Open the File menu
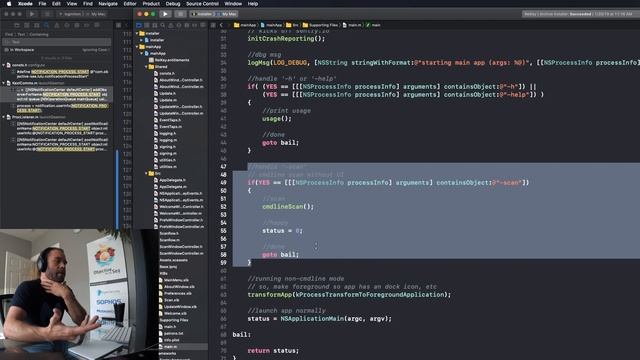The image size is (640, 360). click(42, 4)
